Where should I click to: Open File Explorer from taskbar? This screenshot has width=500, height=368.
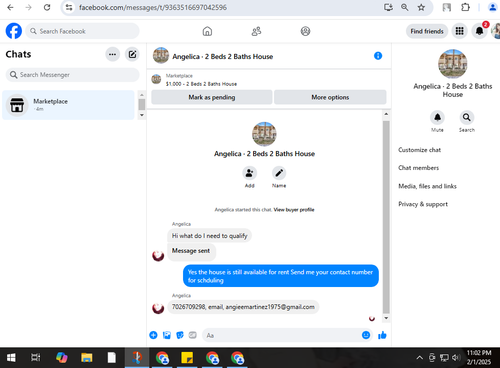pos(87,358)
